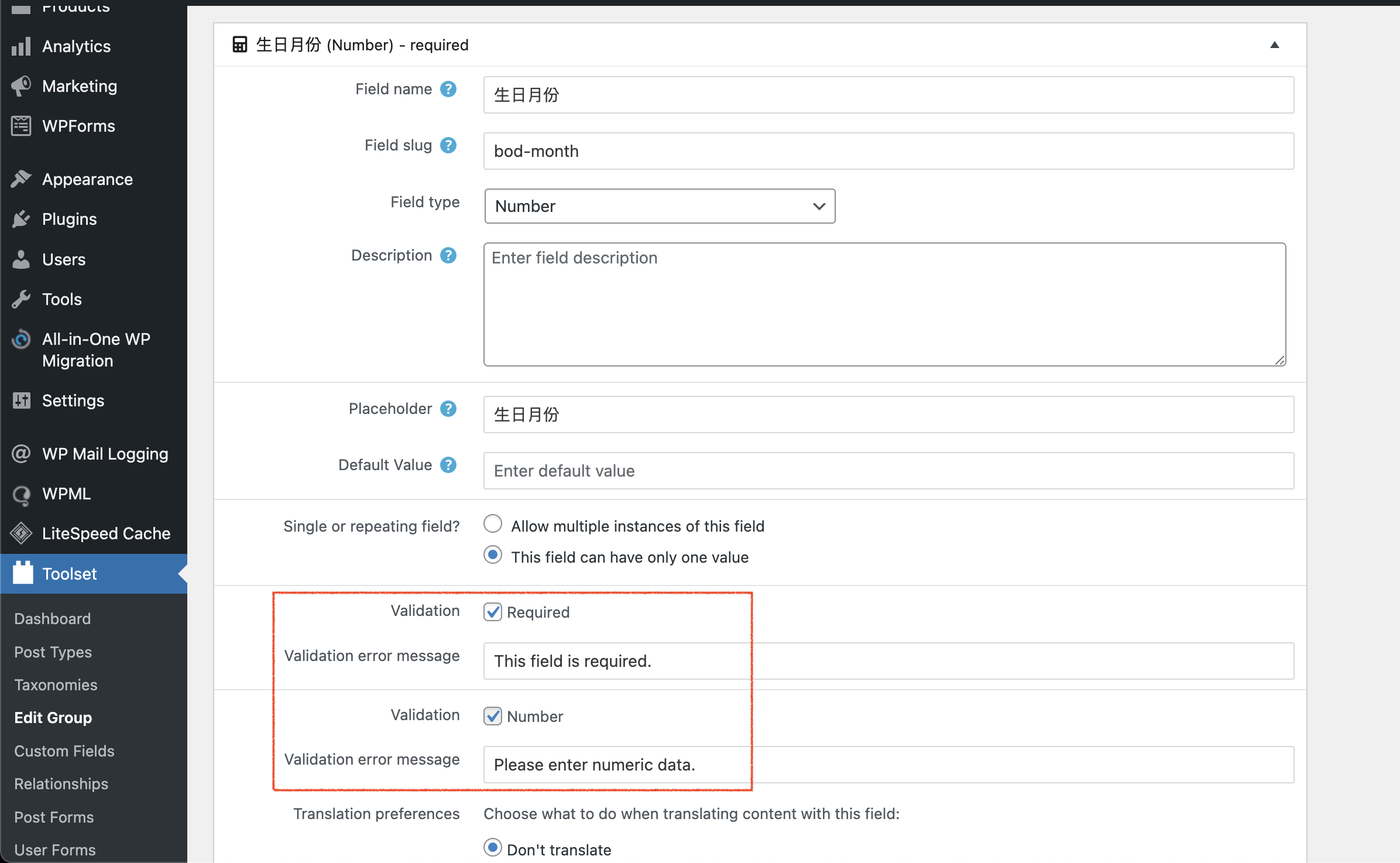The height and width of the screenshot is (863, 1400).
Task: Toggle the Required validation checkbox
Action: click(493, 612)
